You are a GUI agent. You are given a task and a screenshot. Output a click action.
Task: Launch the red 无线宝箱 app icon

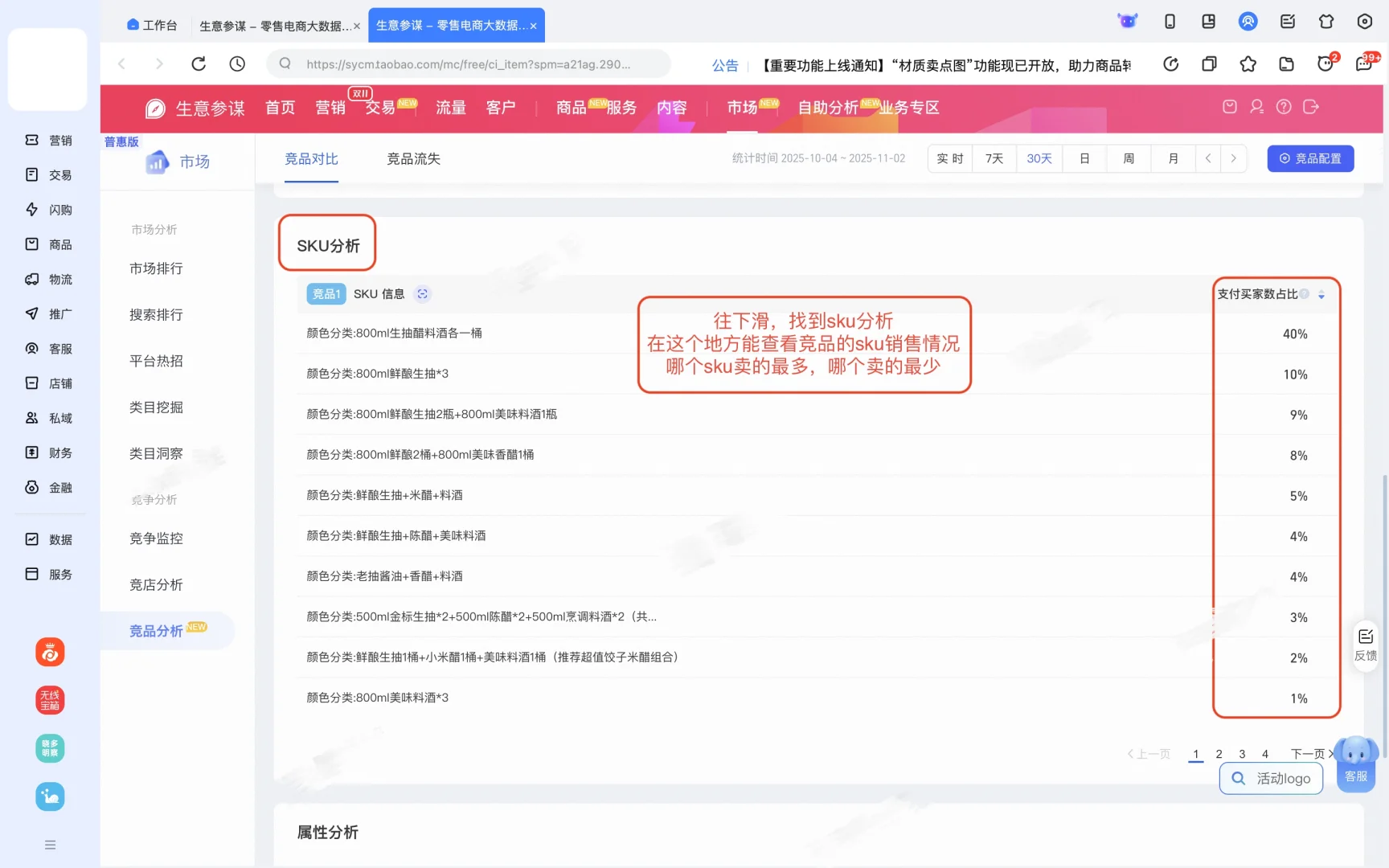[50, 700]
